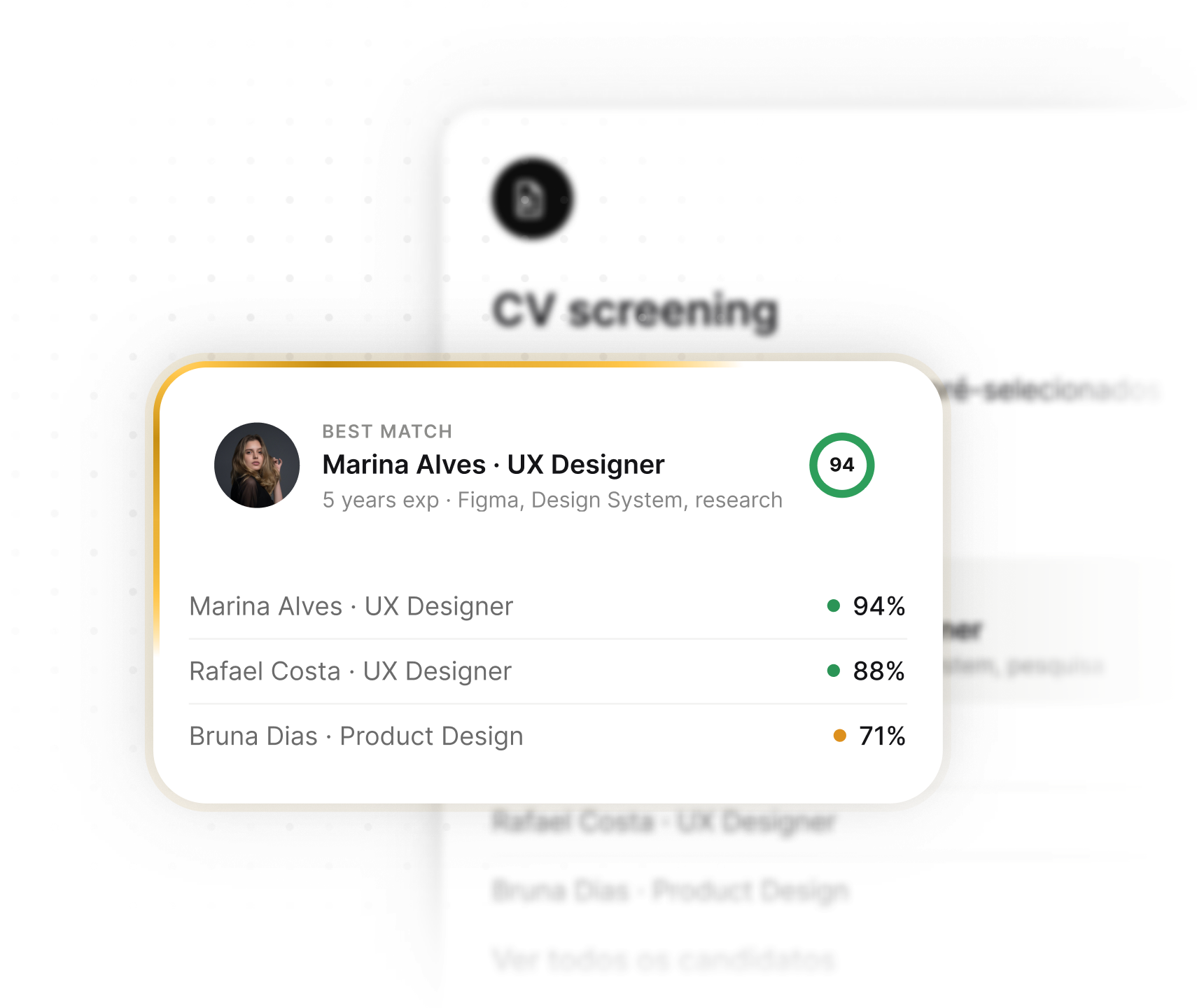Image resolution: width=1197 pixels, height=1008 pixels.
Task: Select Bruna Dias · Product Design row
Action: click(x=547, y=736)
